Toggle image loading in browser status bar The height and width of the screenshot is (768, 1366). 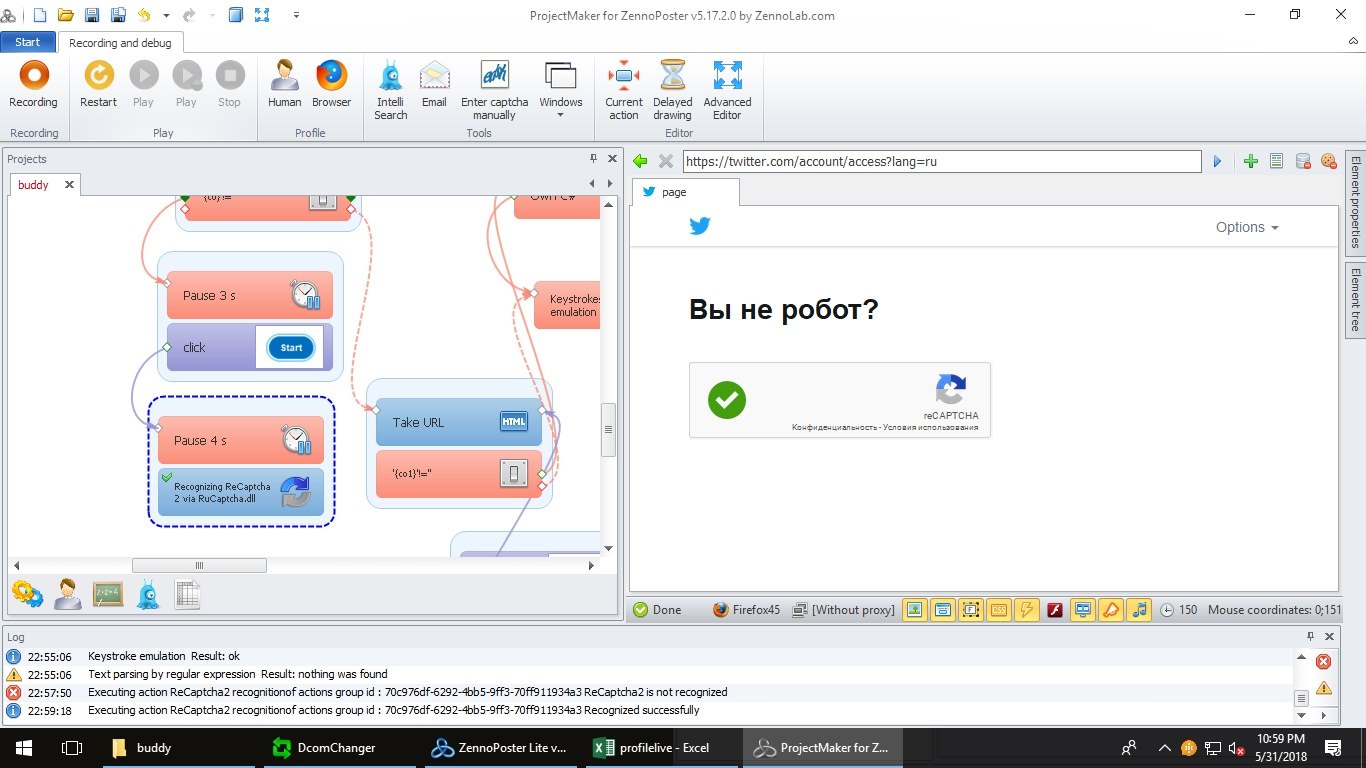[914, 609]
